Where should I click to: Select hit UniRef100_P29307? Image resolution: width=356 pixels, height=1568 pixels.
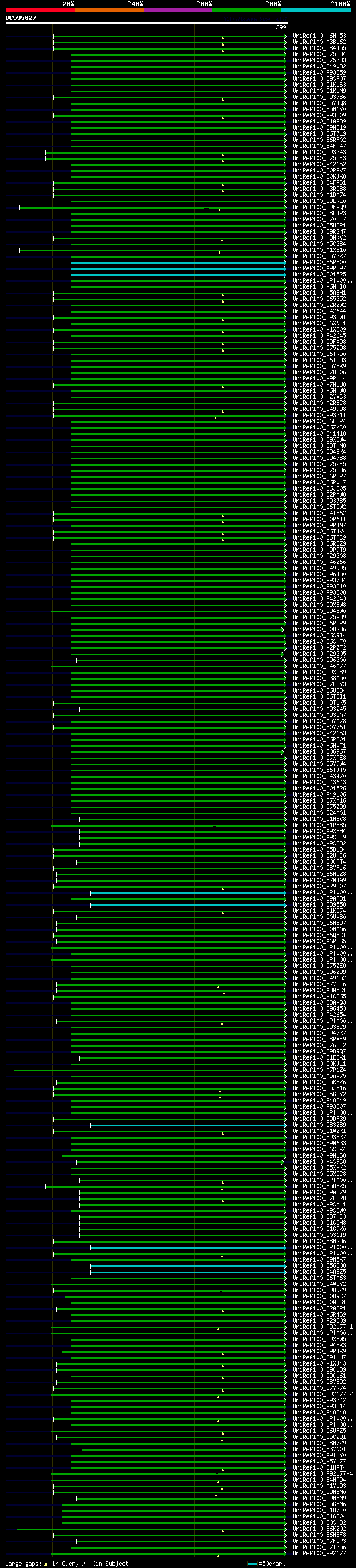[319, 886]
